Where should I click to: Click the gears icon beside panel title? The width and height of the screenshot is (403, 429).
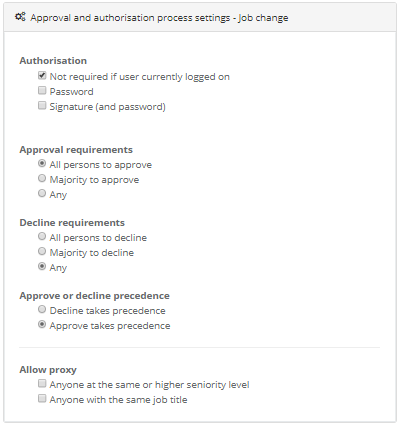click(x=20, y=17)
